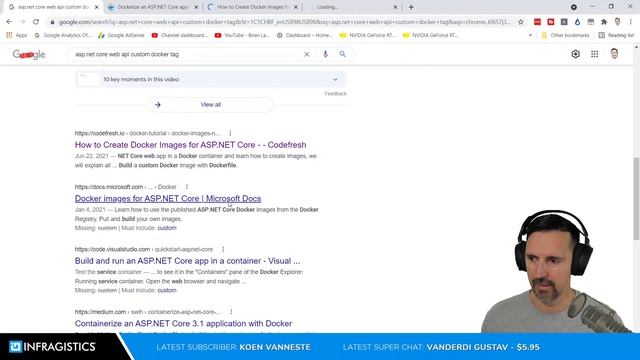Open Google search settings gear

click(x=576, y=54)
